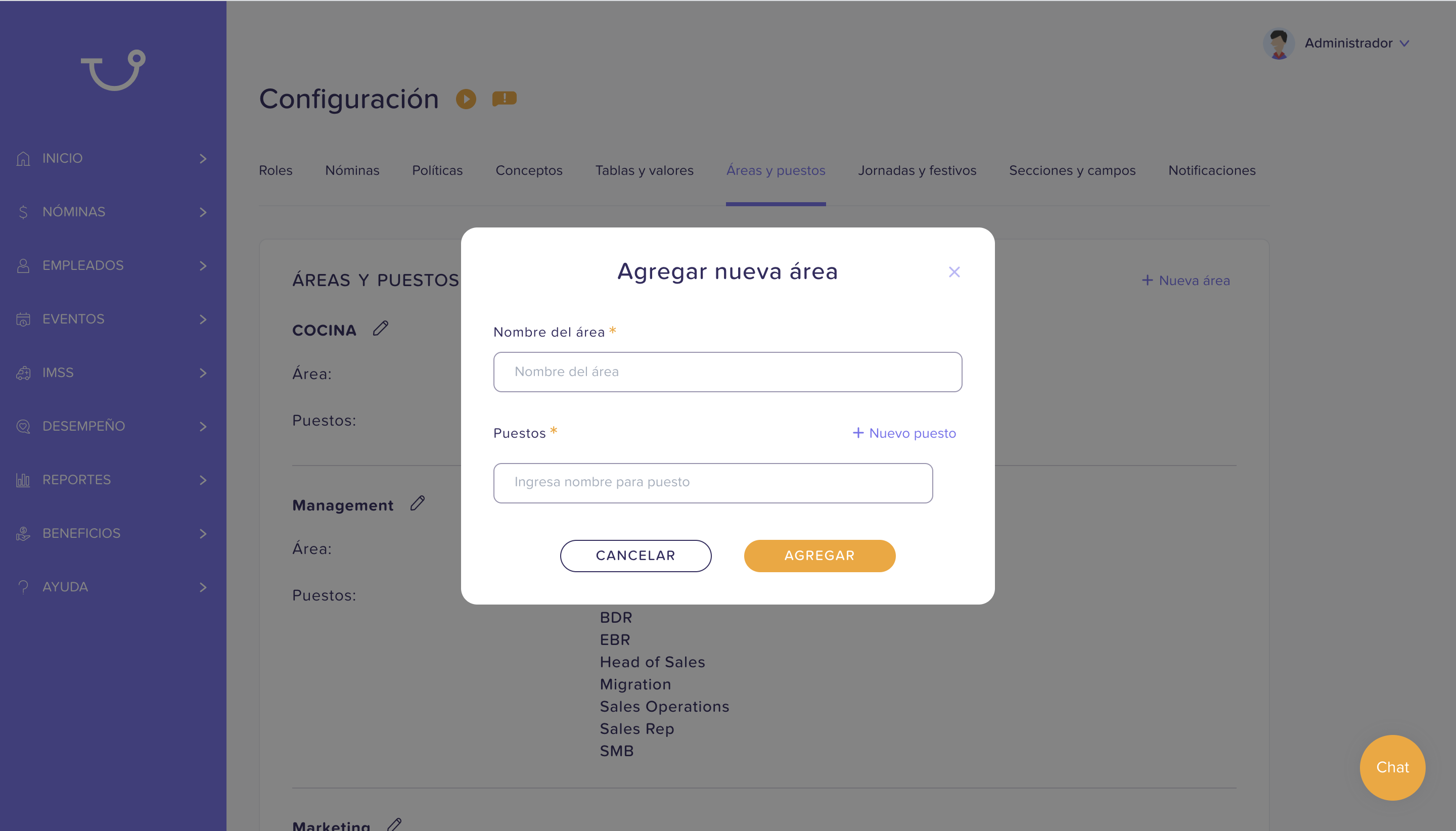Open the Chat bubble

tap(1392, 767)
